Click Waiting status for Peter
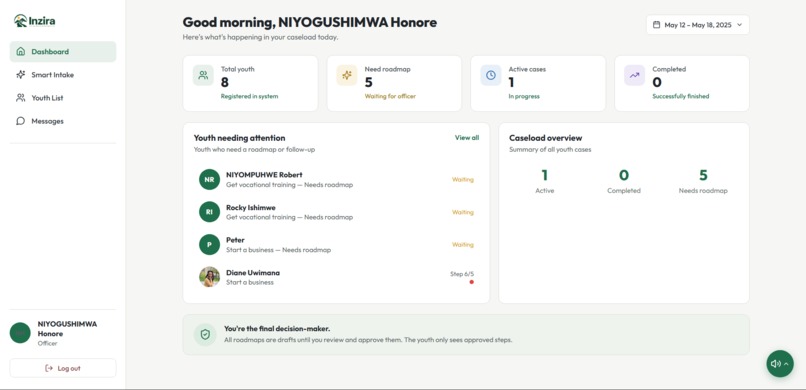The width and height of the screenshot is (806, 390). [463, 245]
